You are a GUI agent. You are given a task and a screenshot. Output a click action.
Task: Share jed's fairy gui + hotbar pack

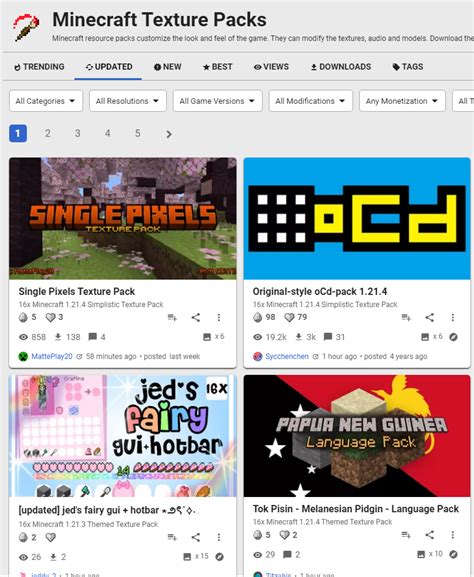[196, 537]
